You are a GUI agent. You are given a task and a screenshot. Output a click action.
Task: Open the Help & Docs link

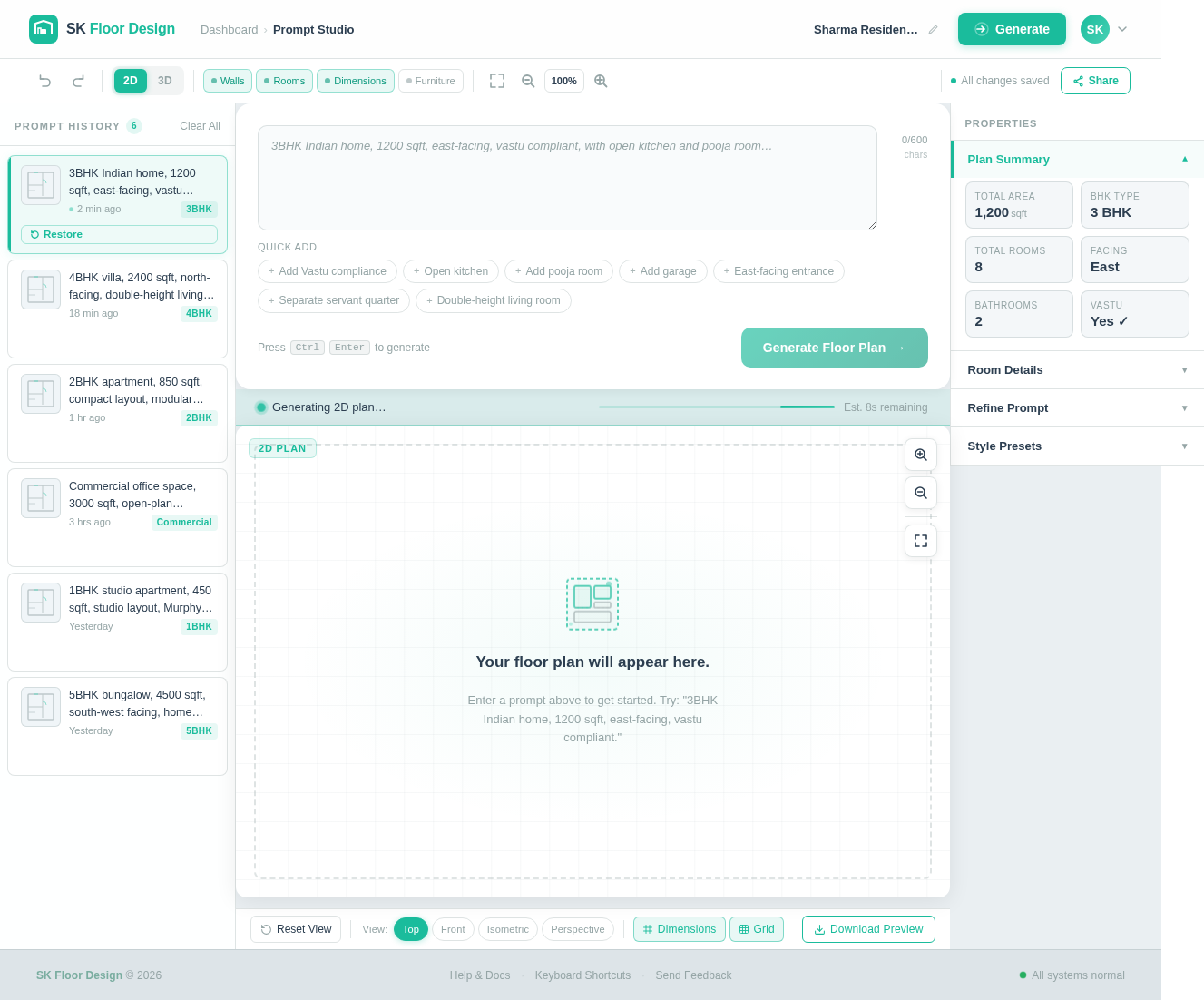click(x=479, y=975)
